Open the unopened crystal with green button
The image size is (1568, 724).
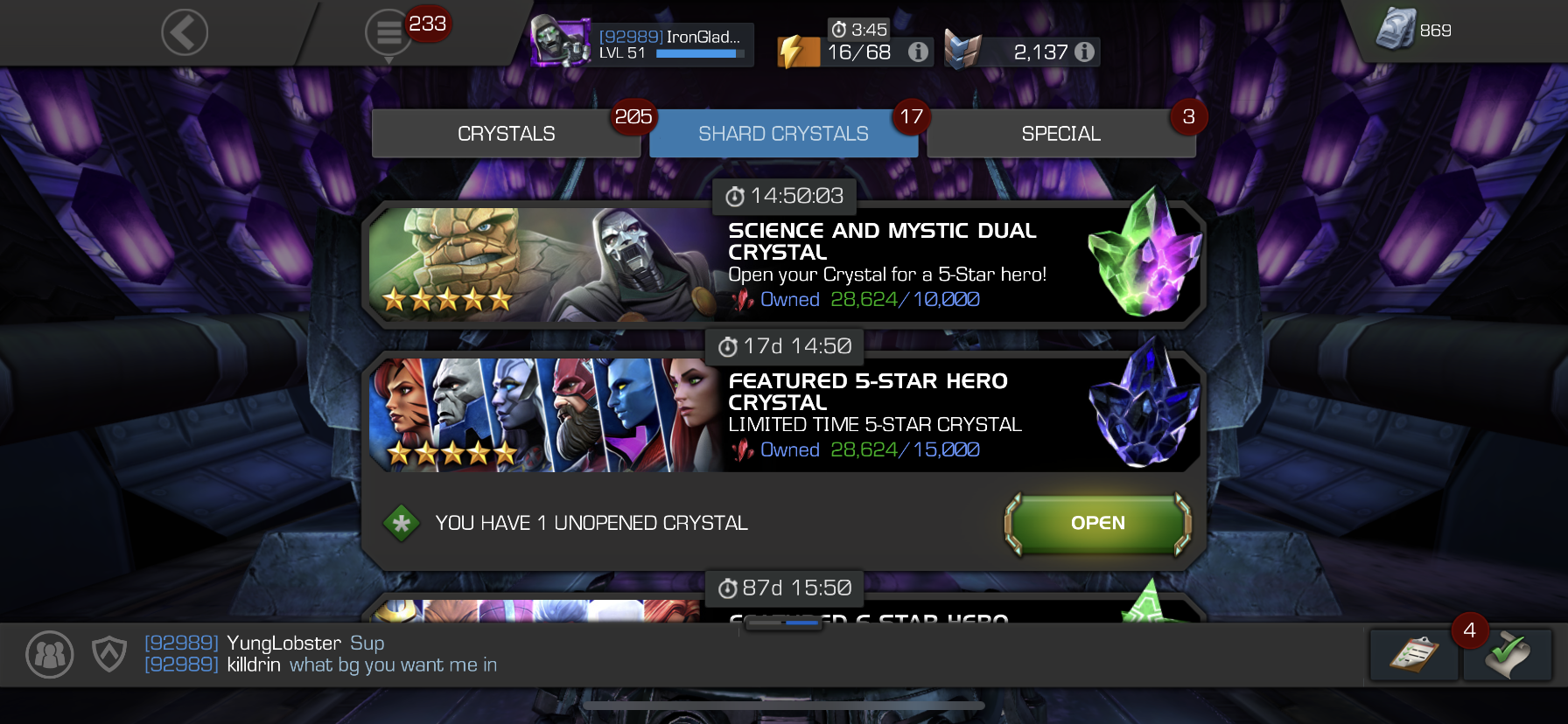pos(1098,523)
